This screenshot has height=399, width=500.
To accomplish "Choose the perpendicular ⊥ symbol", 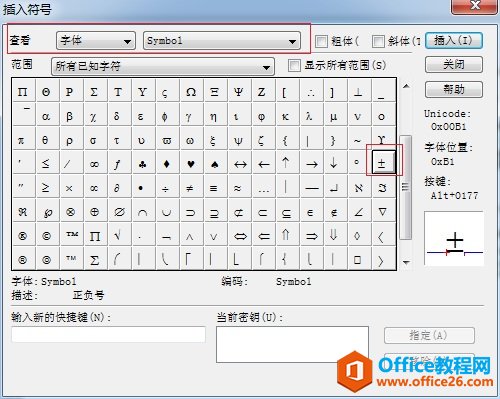I will pos(359,91).
